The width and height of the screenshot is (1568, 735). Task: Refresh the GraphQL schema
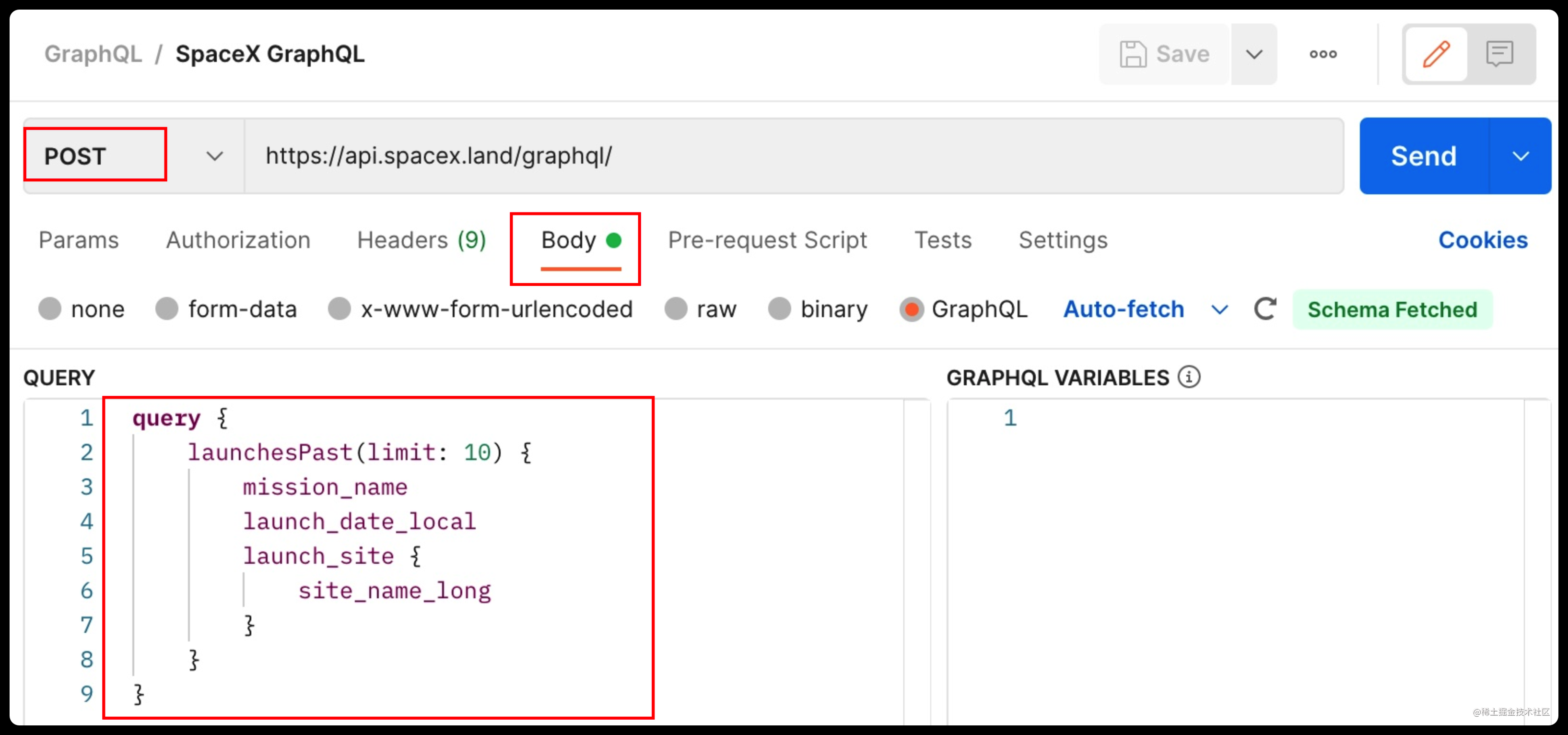[x=1265, y=309]
